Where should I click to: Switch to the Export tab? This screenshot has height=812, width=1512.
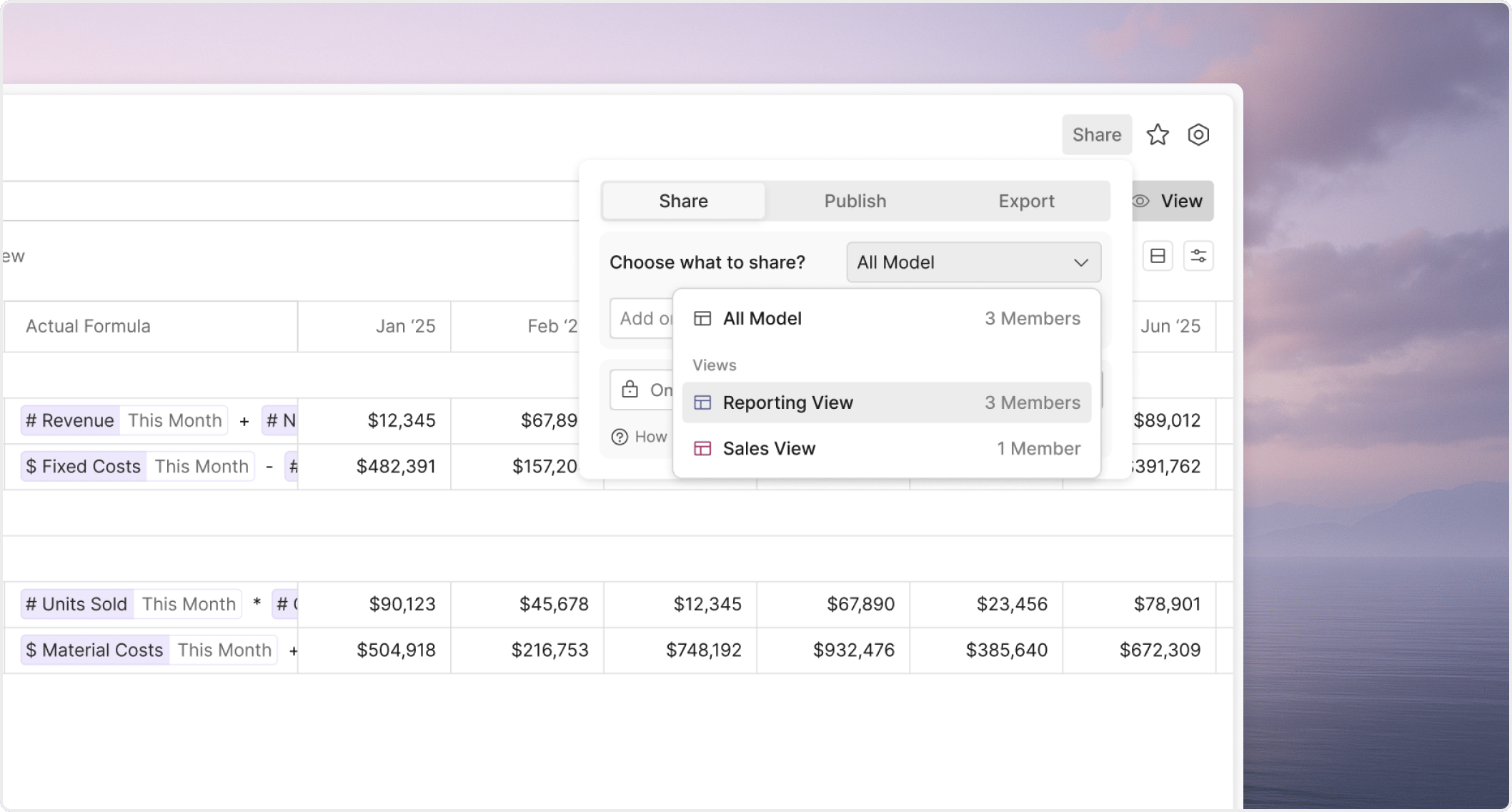pos(1026,201)
